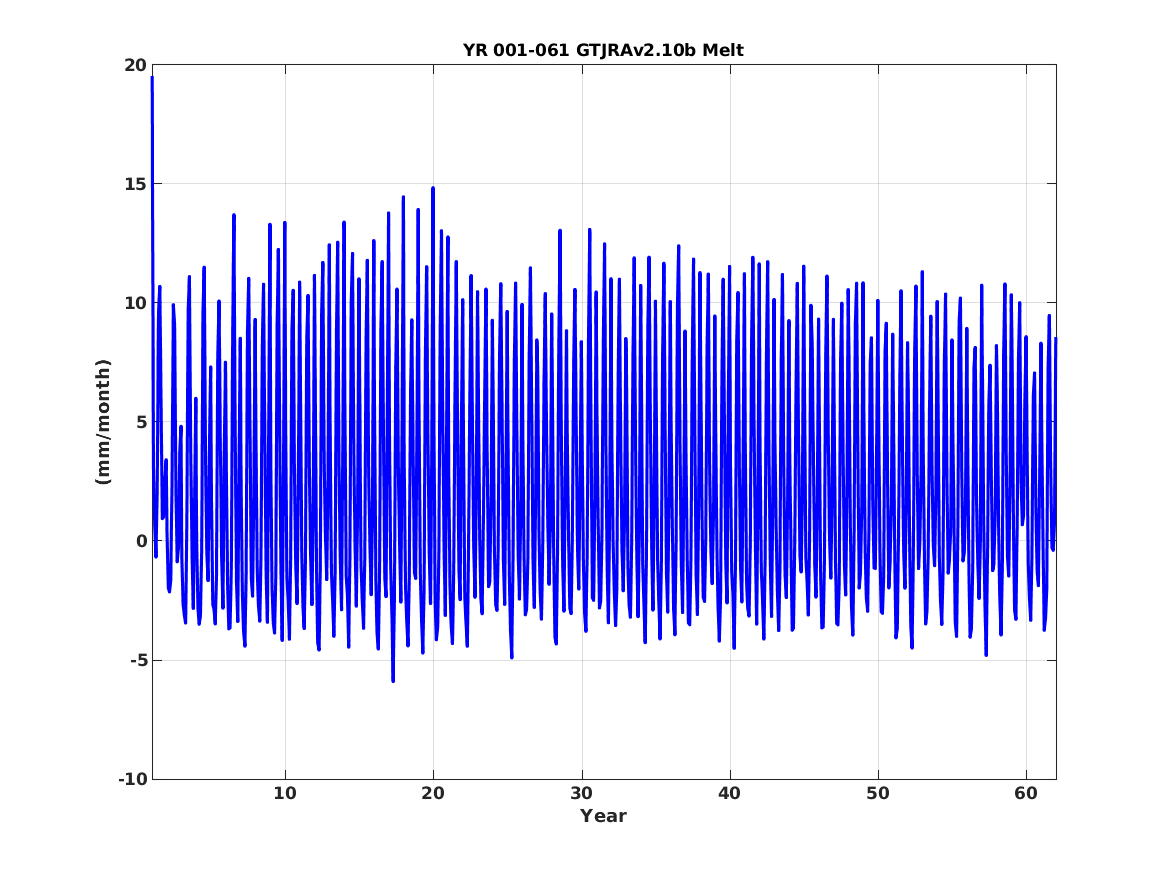Click y-axis tick label '-5'
This screenshot has height=875, width=1167.
[x=139, y=661]
